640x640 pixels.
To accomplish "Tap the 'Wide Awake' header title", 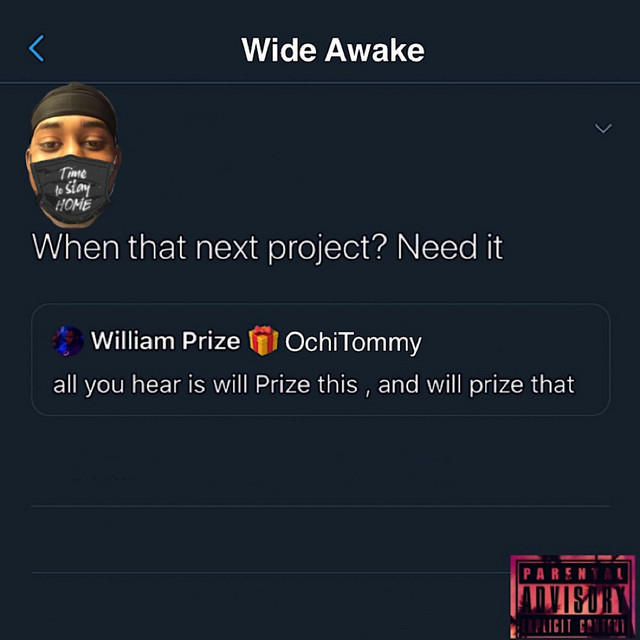I will click(333, 50).
